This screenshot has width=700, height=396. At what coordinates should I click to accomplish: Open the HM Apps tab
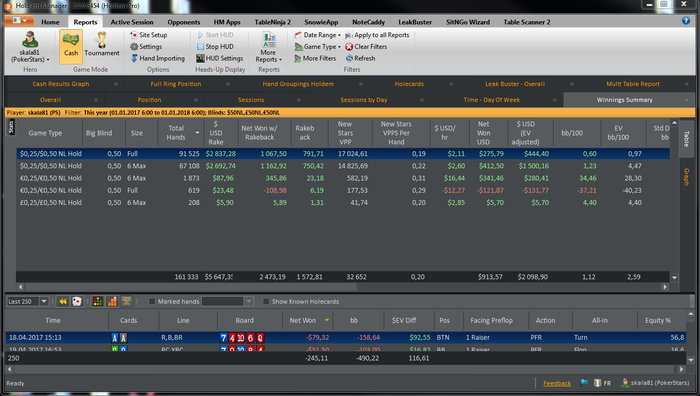(x=227, y=22)
